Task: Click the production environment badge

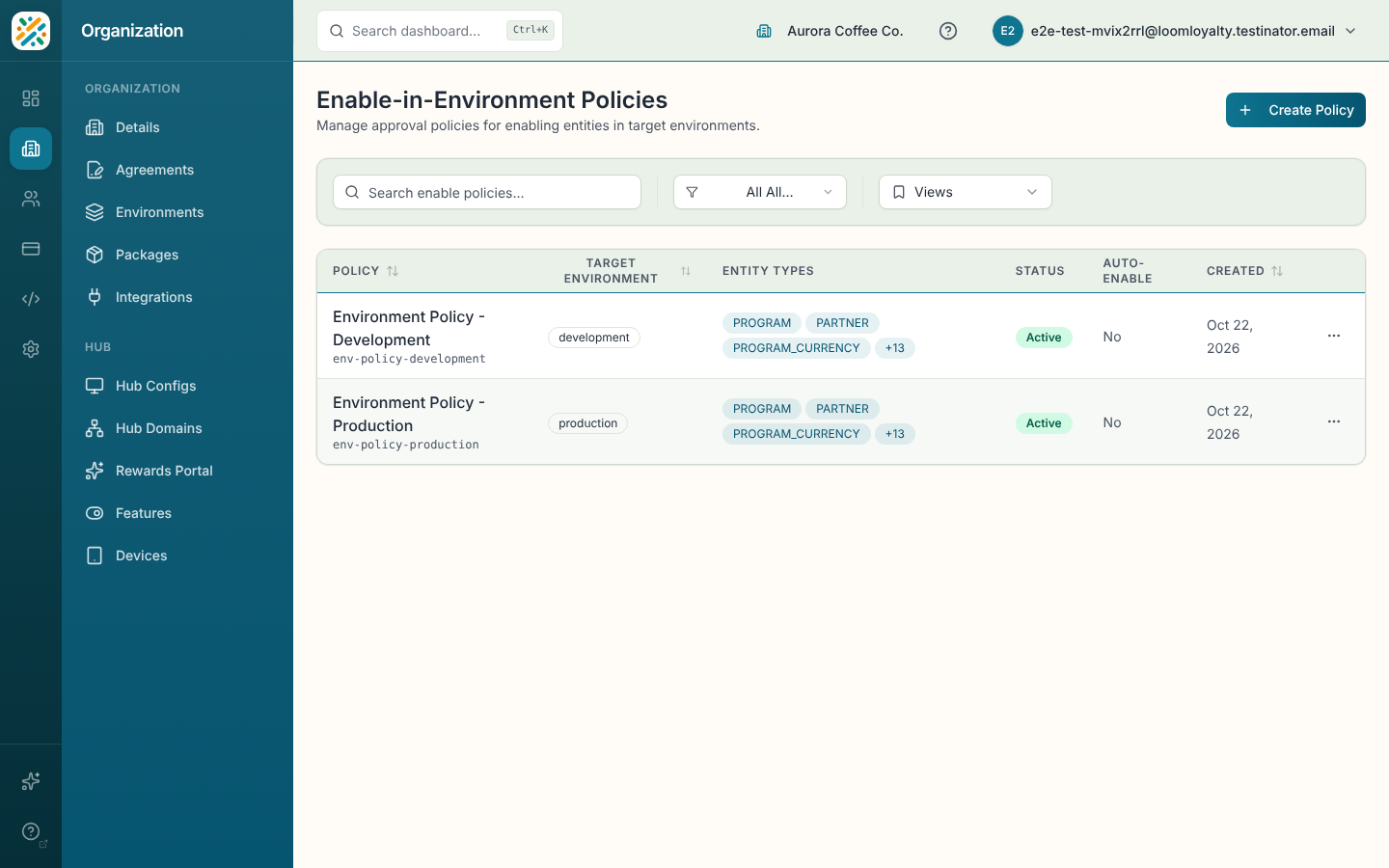Action: (587, 423)
